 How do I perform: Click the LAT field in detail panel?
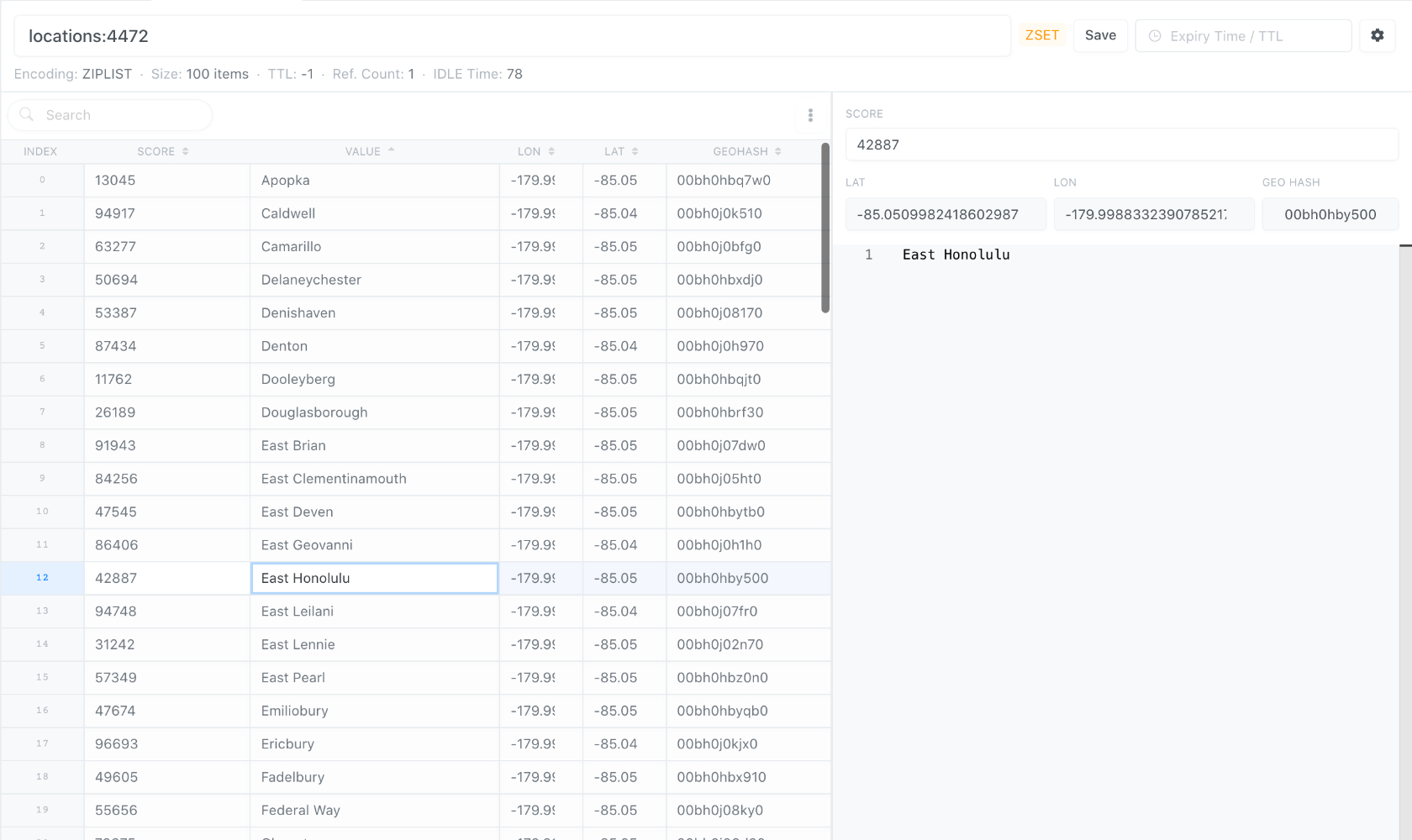point(946,214)
